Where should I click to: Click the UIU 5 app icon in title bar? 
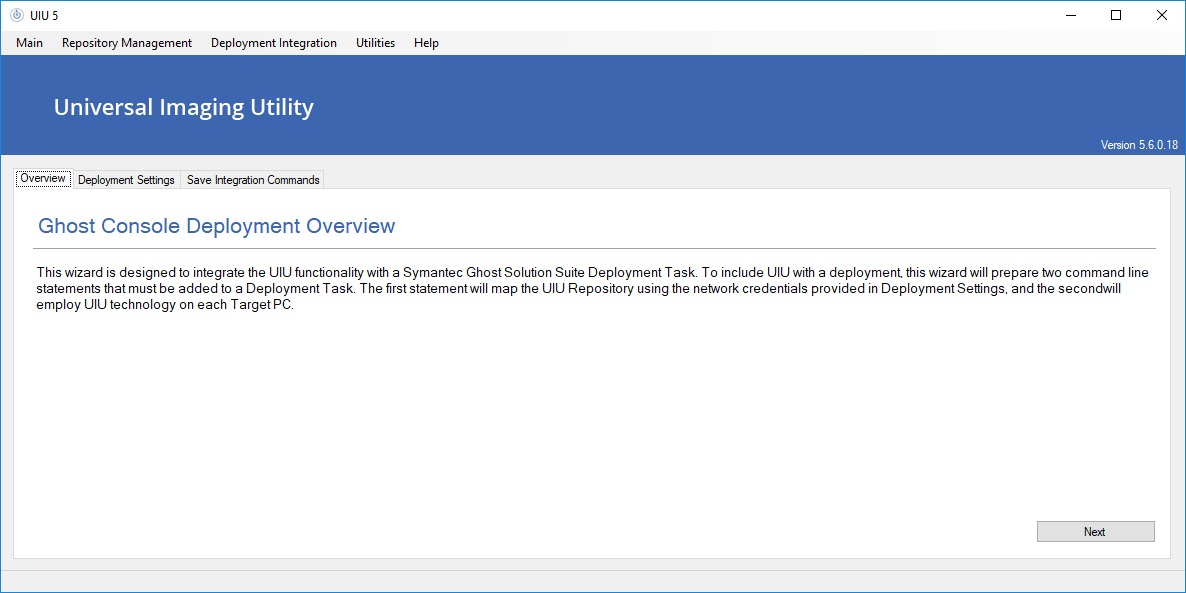coord(16,15)
